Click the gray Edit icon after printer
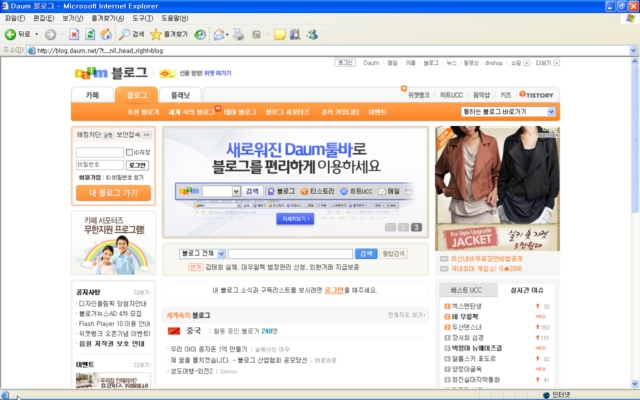Screen dimensions: 640x400 (x=256, y=35)
